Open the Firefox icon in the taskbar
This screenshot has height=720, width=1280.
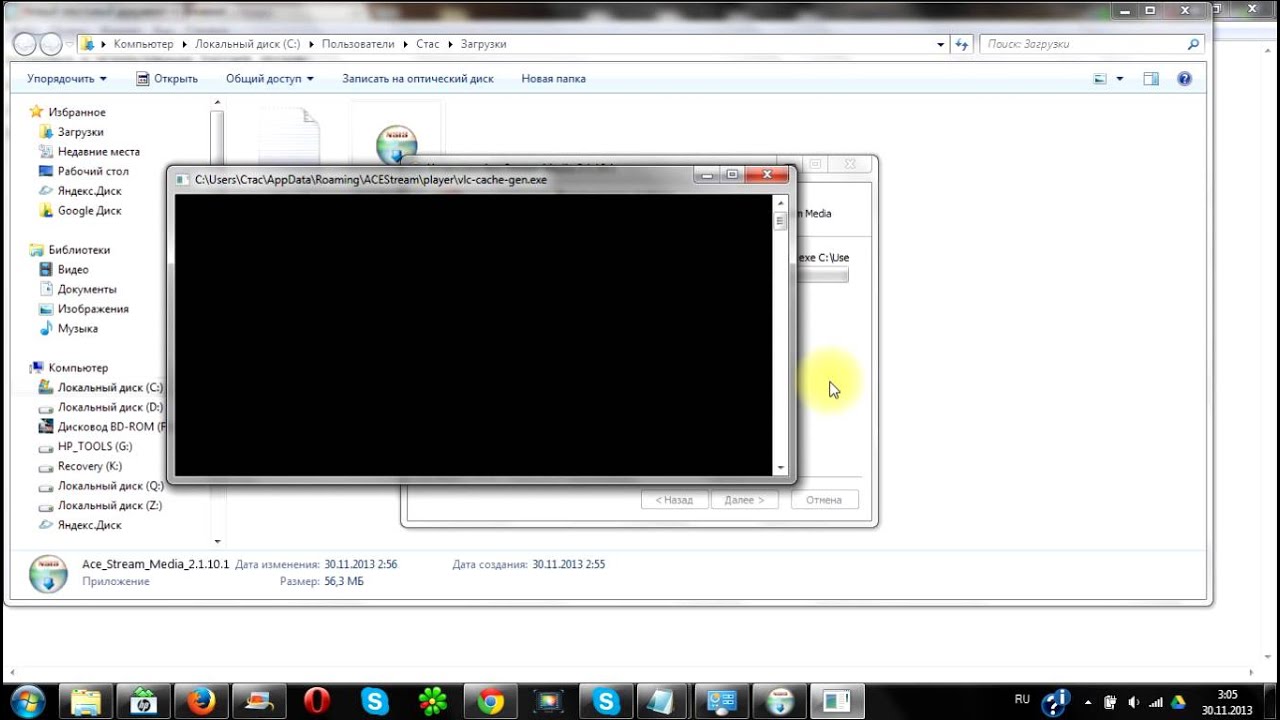tap(201, 700)
